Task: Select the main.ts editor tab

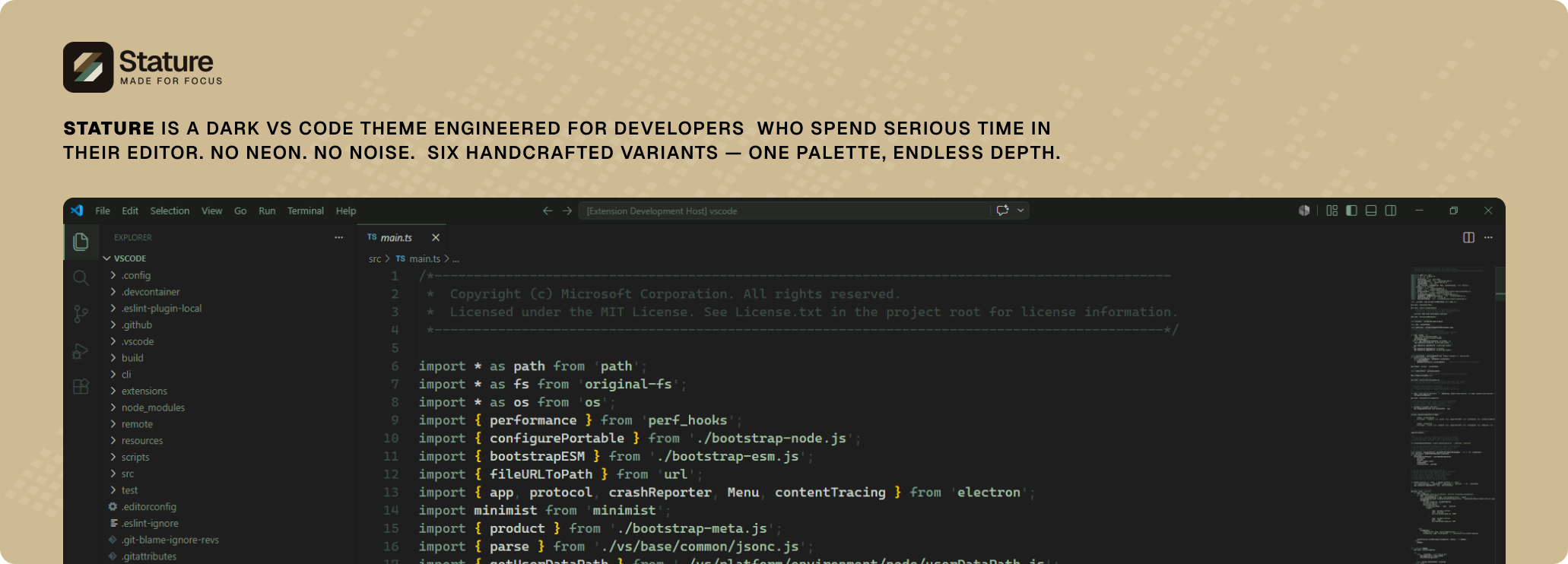Action: coord(402,238)
